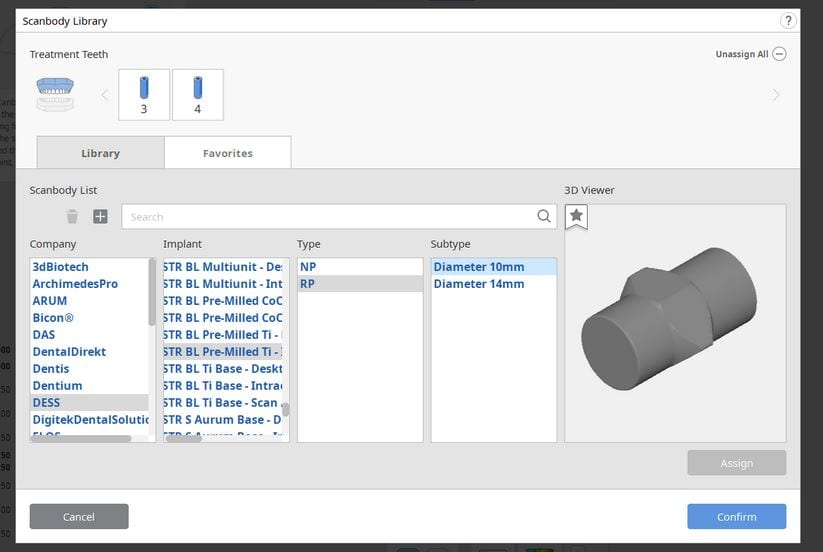
Task: Switch to the Library tab
Action: tap(100, 153)
